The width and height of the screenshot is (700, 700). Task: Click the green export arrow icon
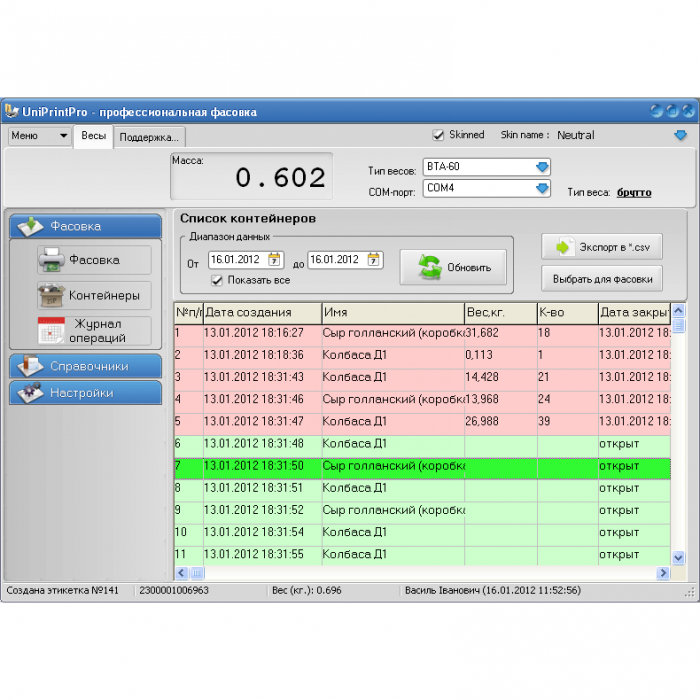[564, 246]
